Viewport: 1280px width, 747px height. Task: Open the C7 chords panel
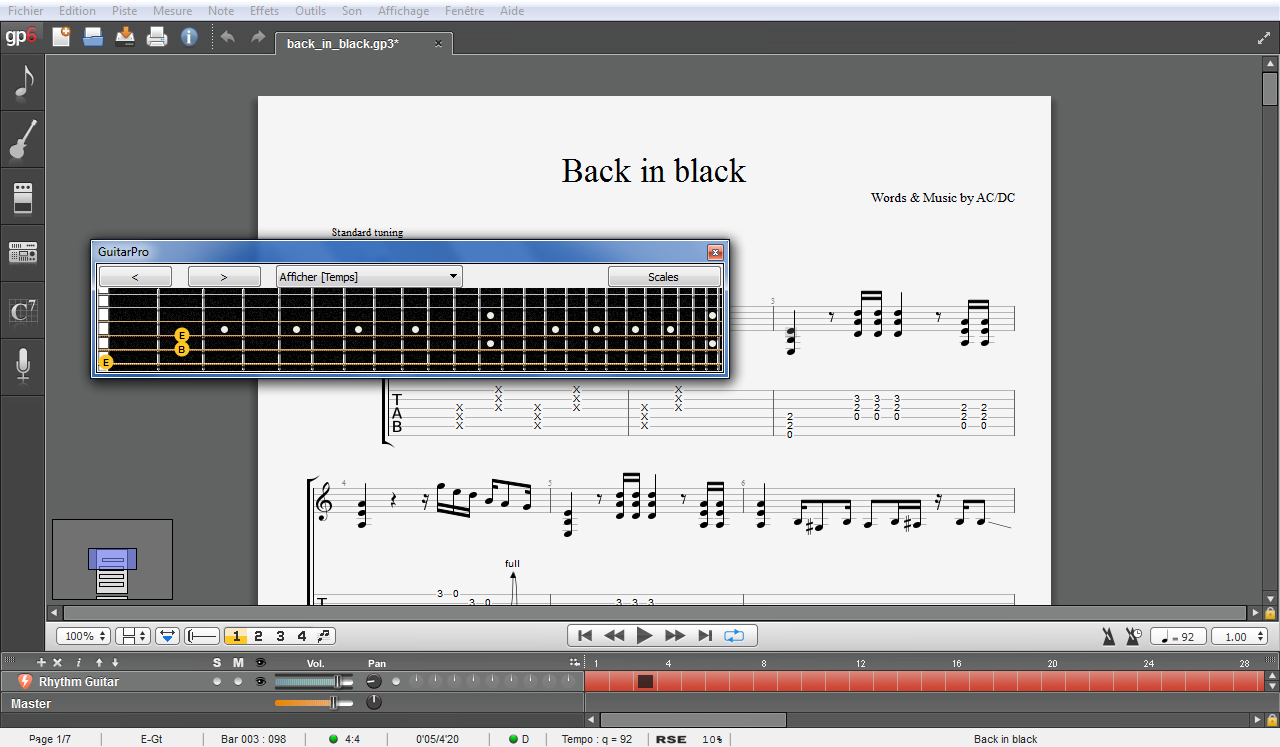pyautogui.click(x=23, y=311)
